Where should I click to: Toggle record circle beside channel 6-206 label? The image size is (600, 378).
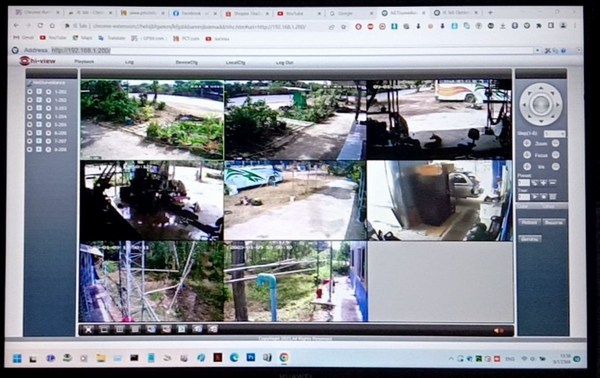[x=49, y=133]
